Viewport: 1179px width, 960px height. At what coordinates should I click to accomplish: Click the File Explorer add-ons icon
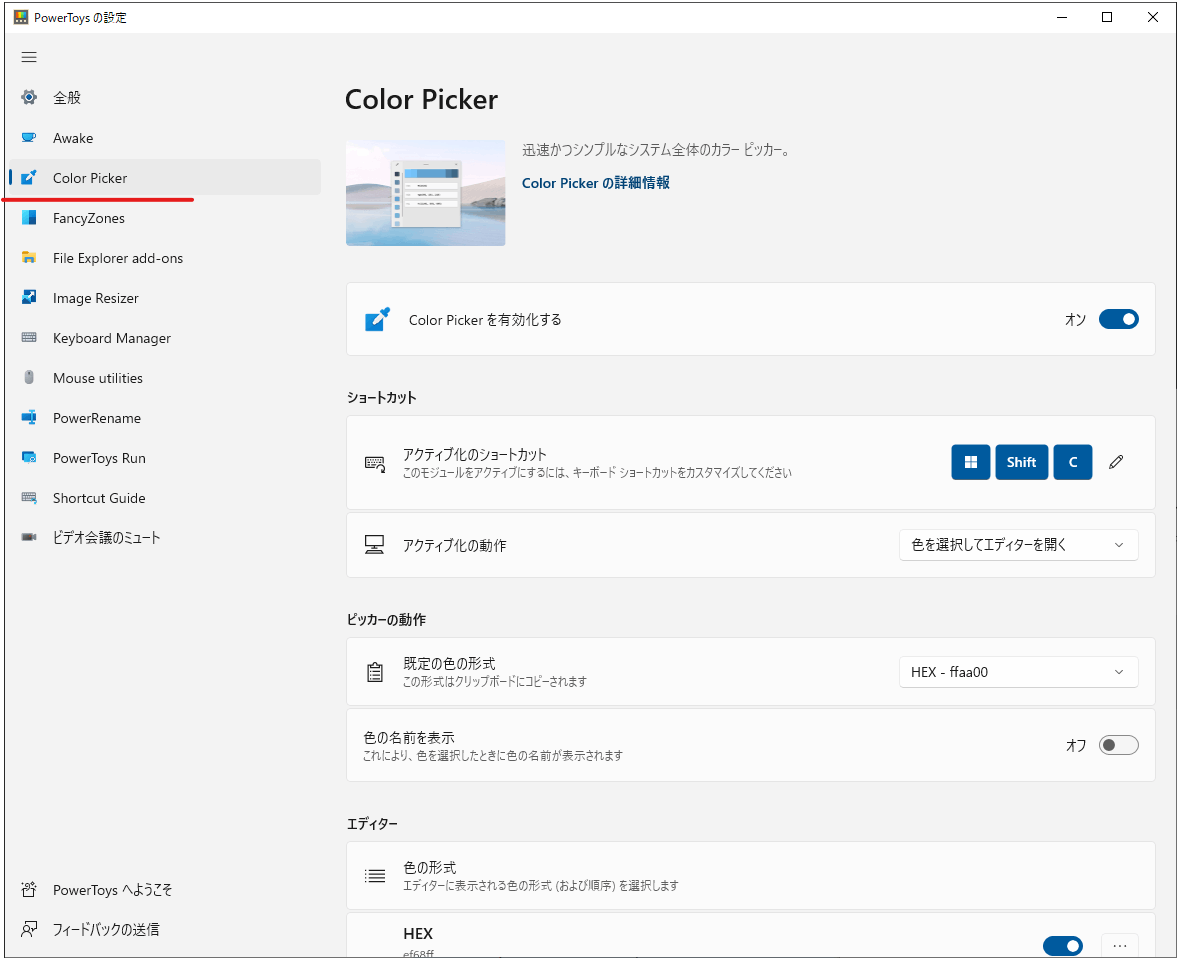point(29,258)
